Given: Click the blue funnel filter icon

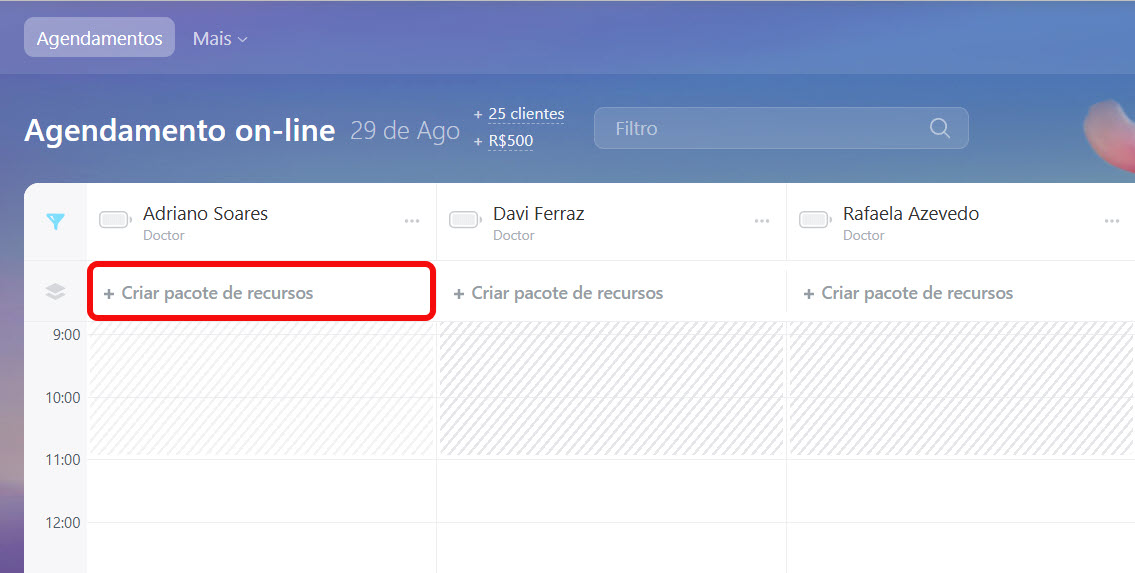Looking at the screenshot, I should point(55,222).
